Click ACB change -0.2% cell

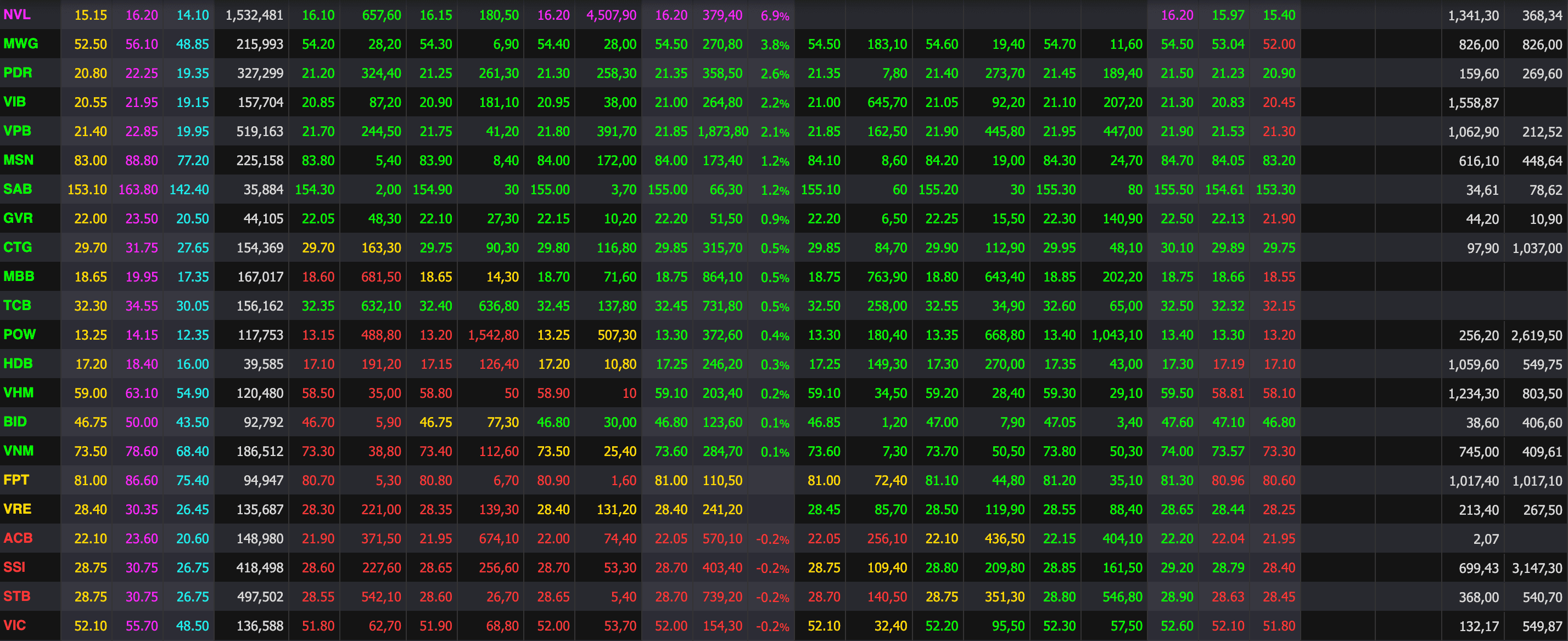pyautogui.click(x=773, y=539)
